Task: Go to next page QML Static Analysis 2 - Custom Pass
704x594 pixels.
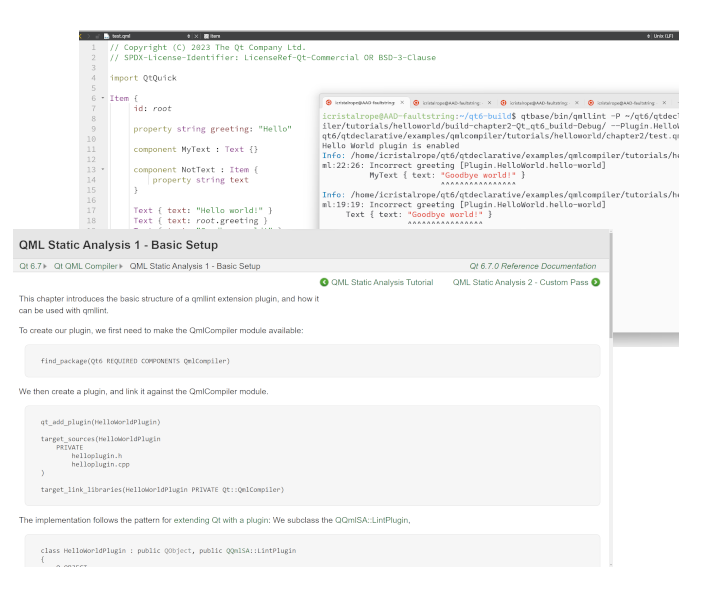Action: tap(520, 282)
